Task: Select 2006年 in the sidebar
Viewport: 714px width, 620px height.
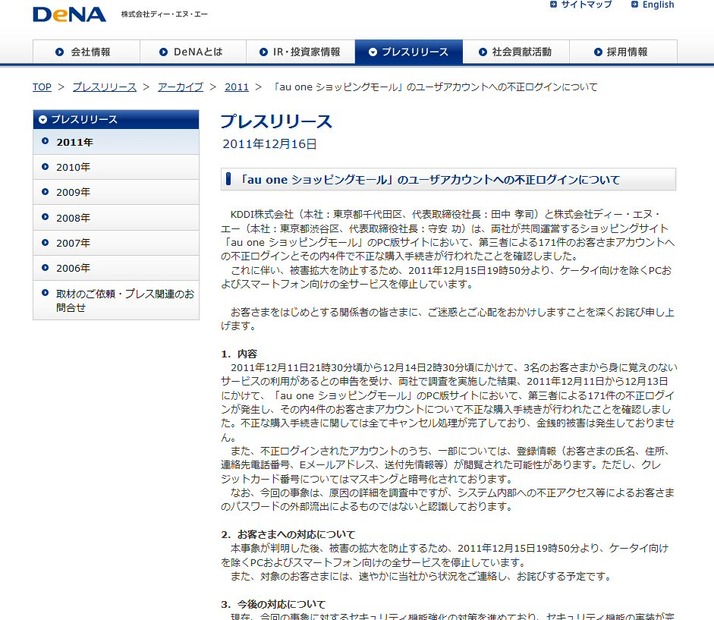Action: (x=116, y=268)
